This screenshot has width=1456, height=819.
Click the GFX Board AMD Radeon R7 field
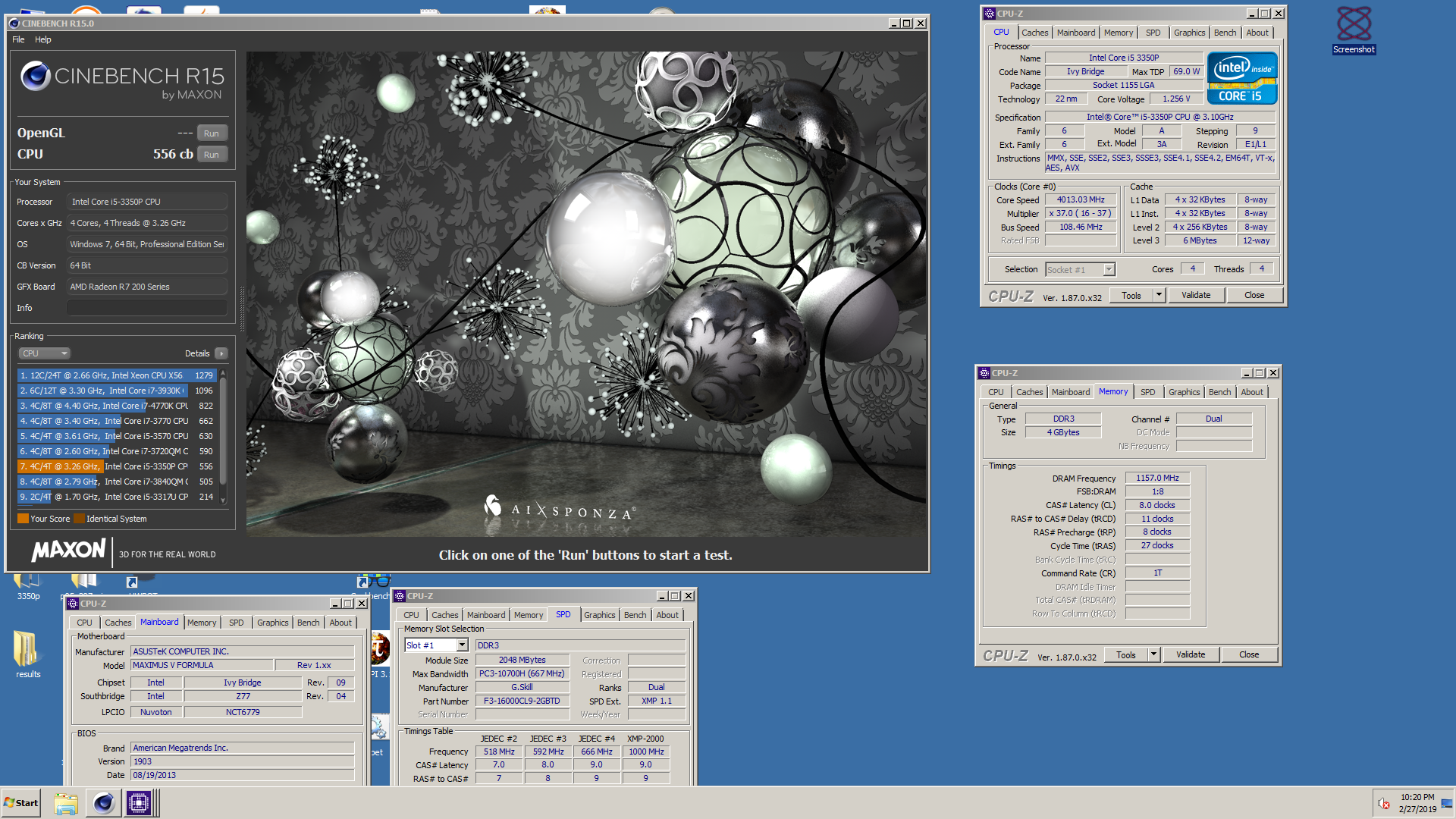[x=147, y=287]
